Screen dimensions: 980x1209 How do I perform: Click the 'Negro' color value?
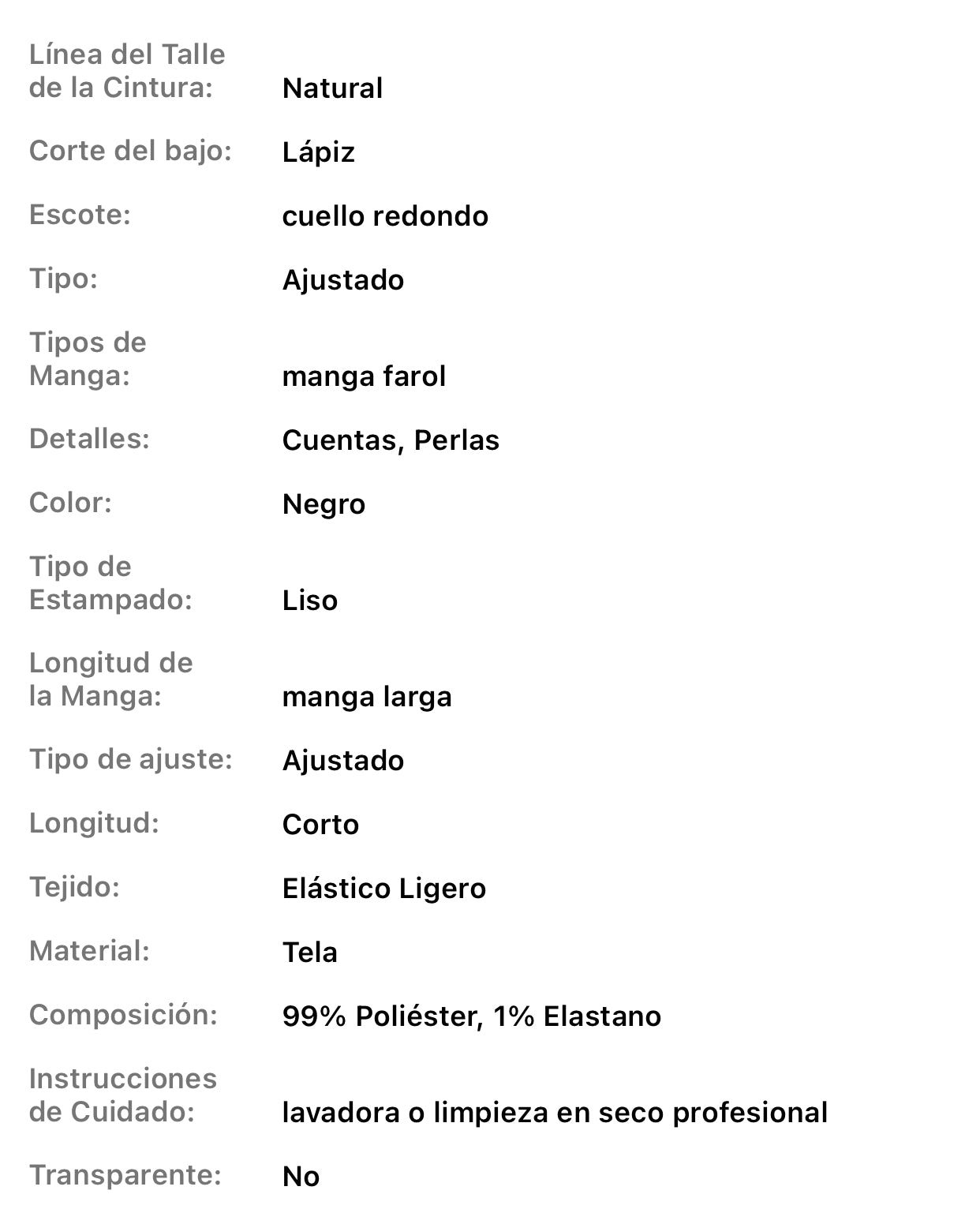[324, 504]
